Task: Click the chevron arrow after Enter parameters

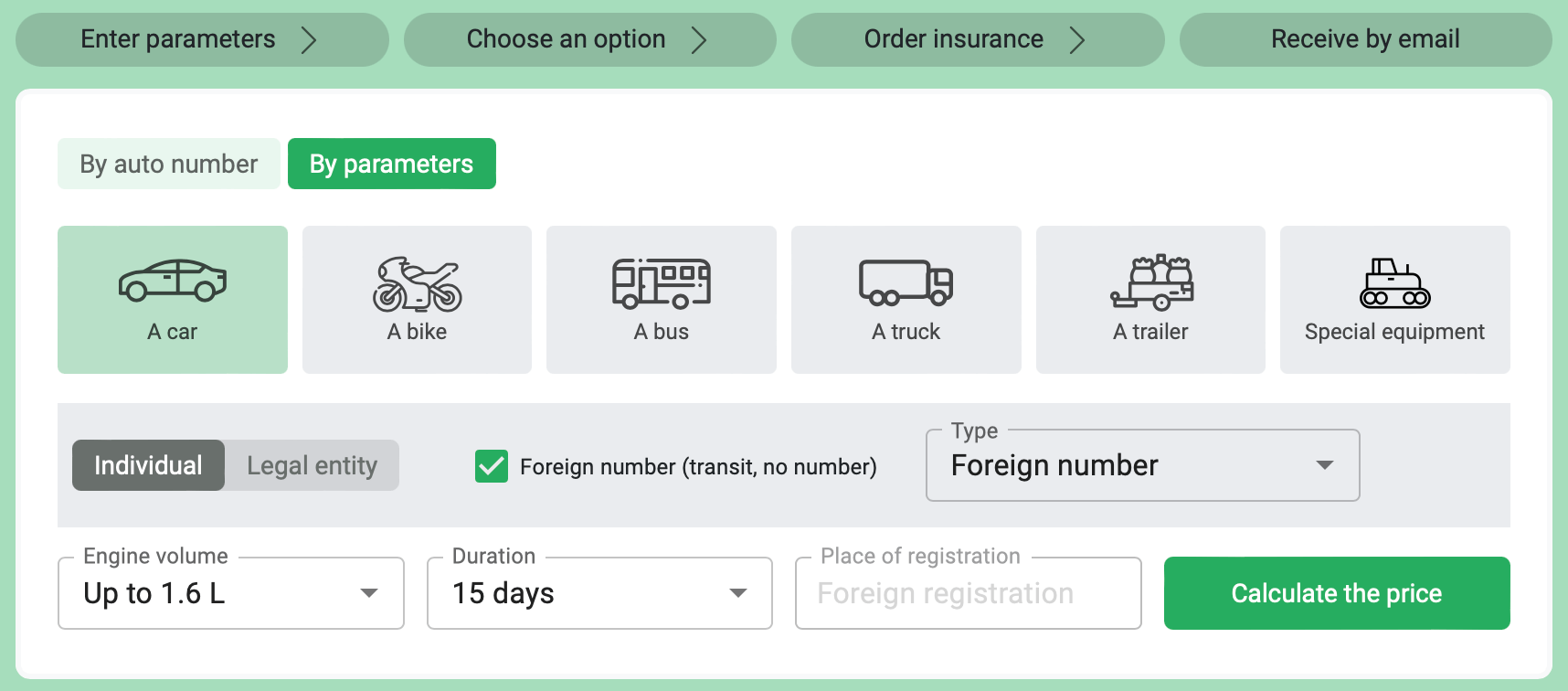Action: click(x=309, y=40)
